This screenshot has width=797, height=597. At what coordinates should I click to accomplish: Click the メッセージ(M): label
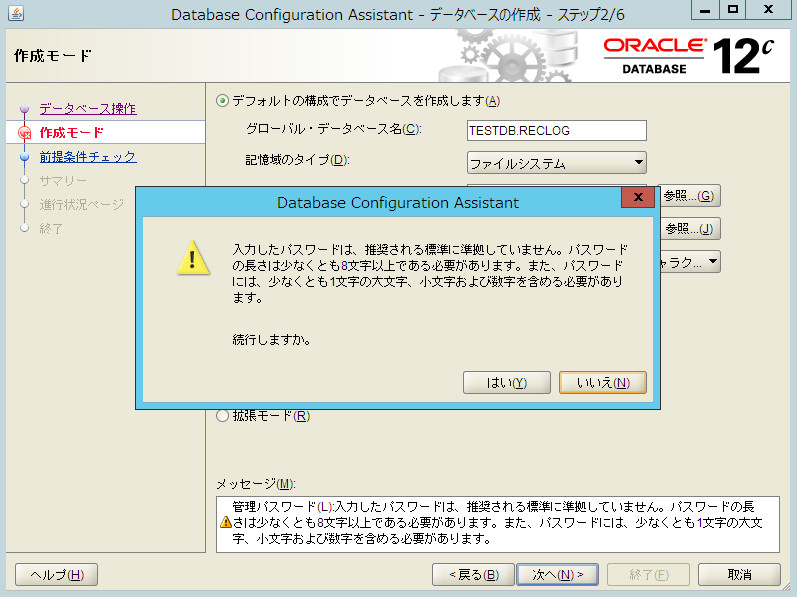[256, 484]
